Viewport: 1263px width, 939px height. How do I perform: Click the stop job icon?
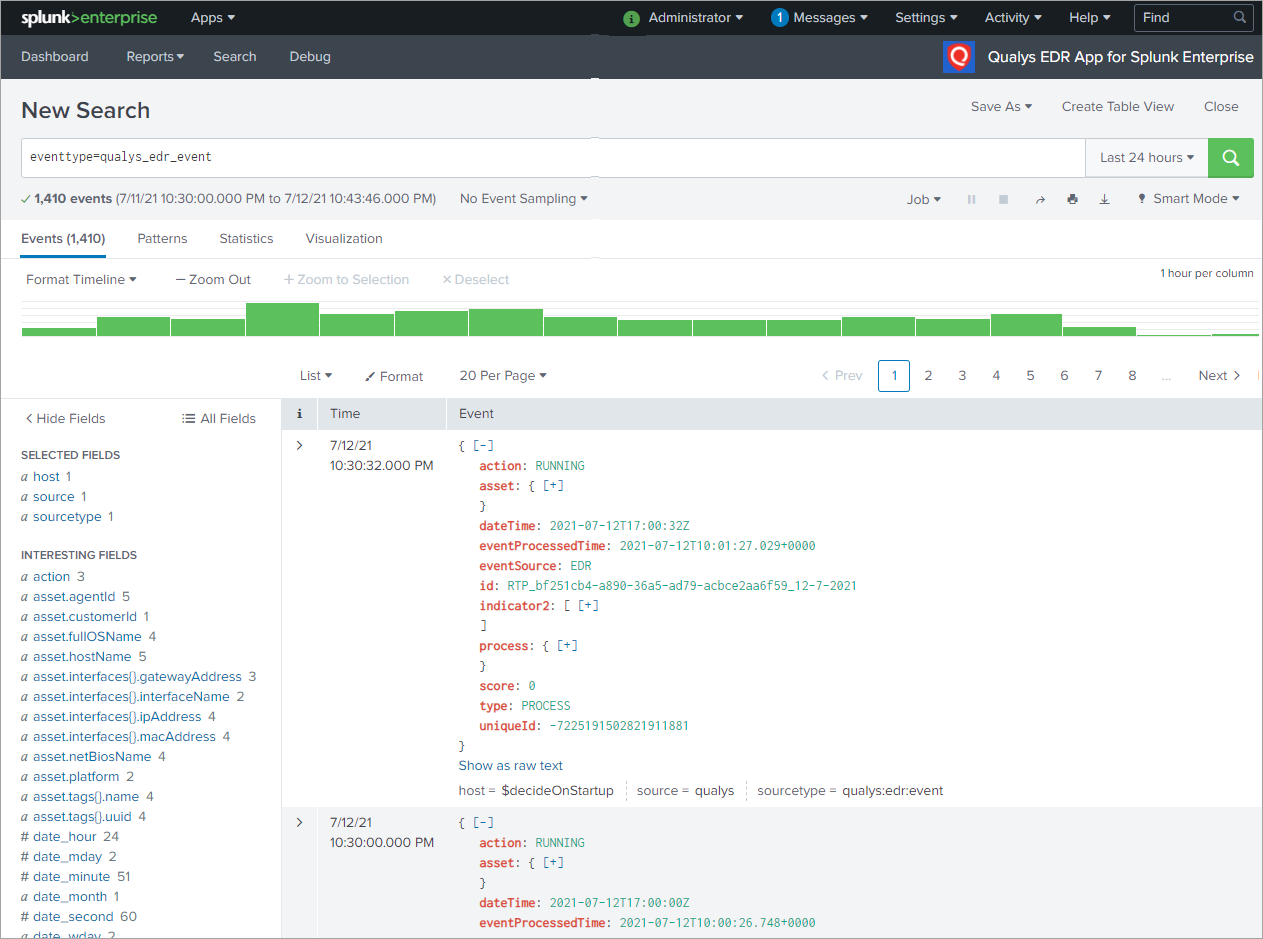point(1003,198)
